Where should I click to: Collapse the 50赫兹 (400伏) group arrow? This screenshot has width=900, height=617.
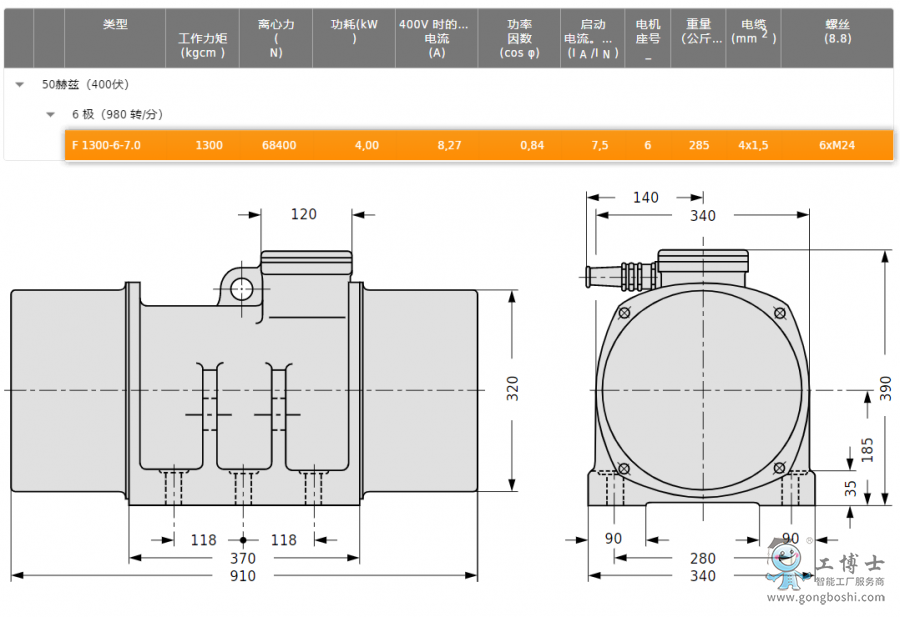pos(20,85)
